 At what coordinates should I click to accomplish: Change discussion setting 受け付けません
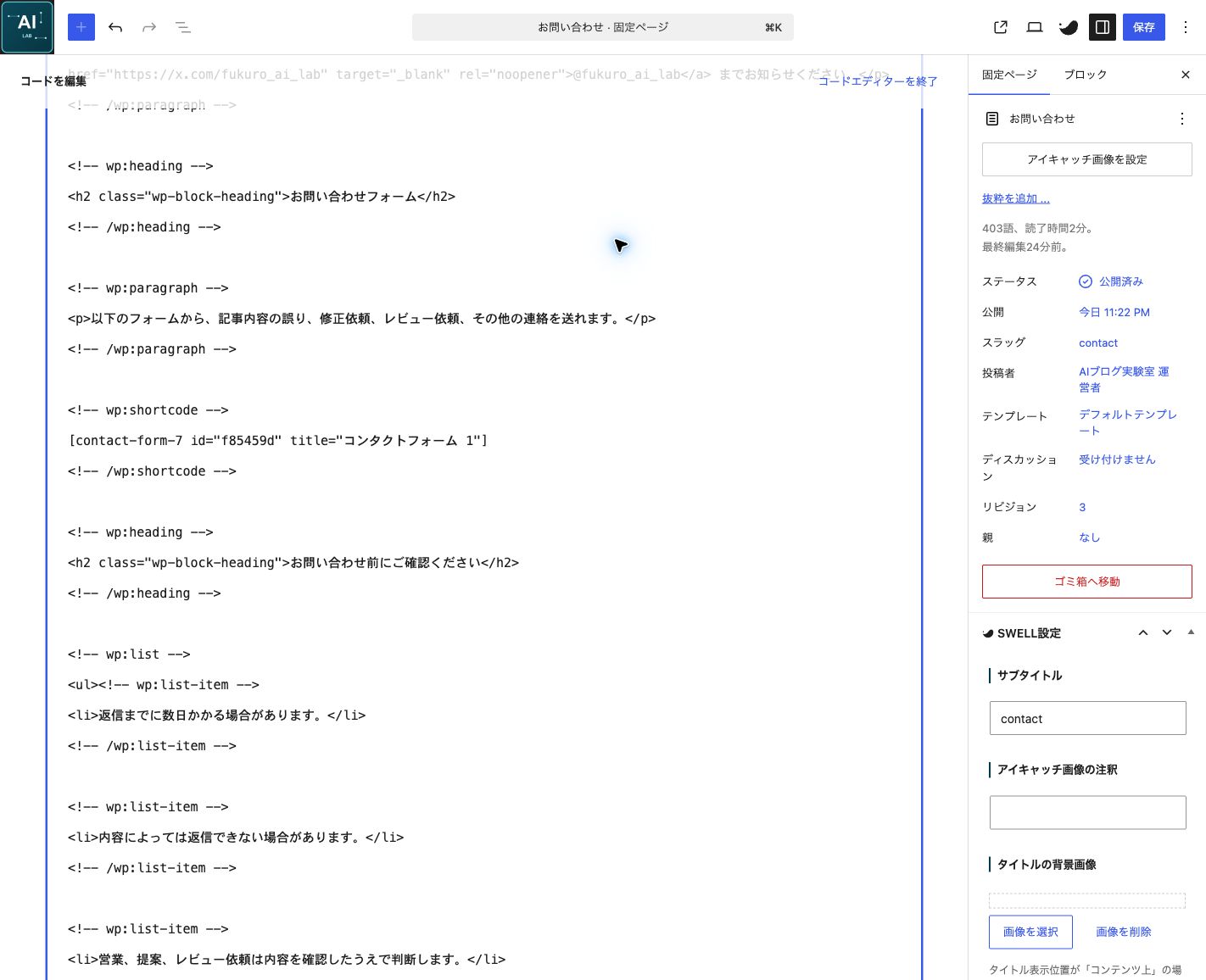pyautogui.click(x=1117, y=459)
